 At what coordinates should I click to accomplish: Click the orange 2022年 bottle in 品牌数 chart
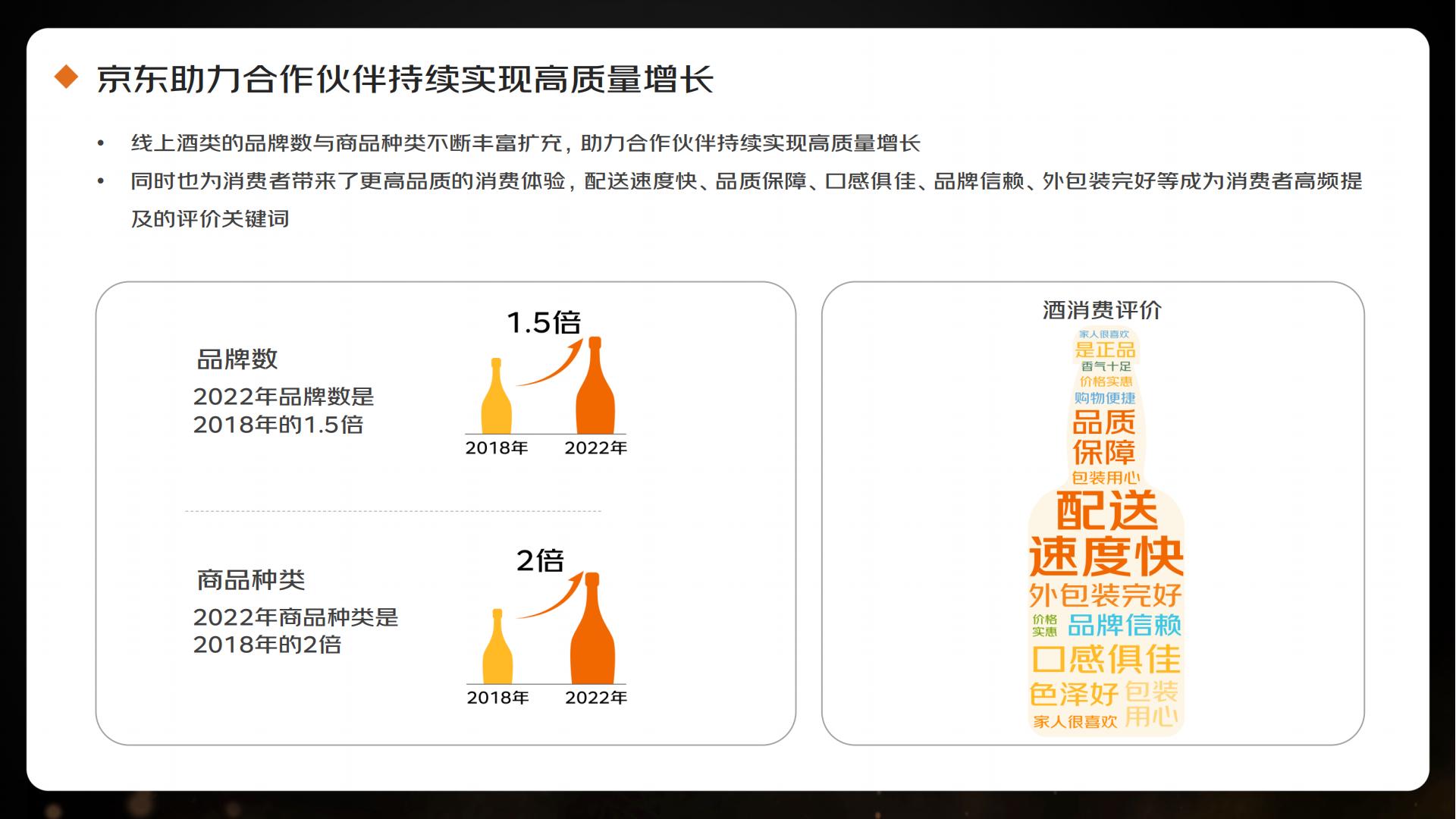[x=595, y=385]
